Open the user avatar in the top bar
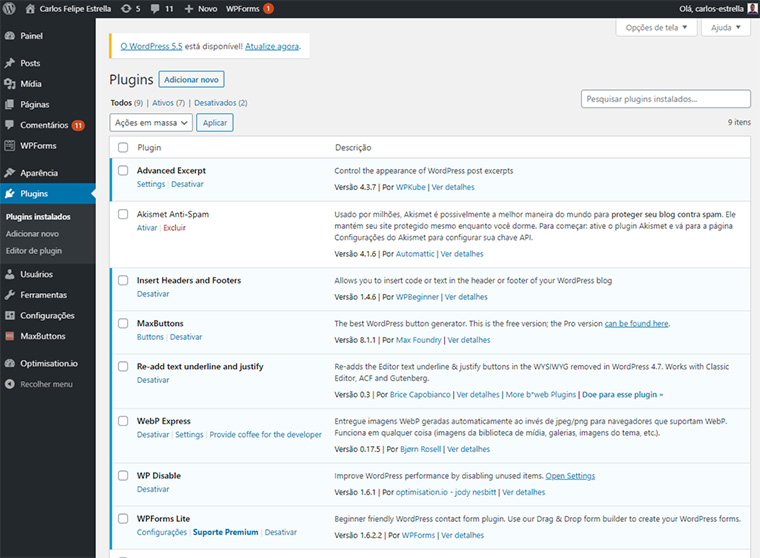Screen dimensions: 760x558 753,8
